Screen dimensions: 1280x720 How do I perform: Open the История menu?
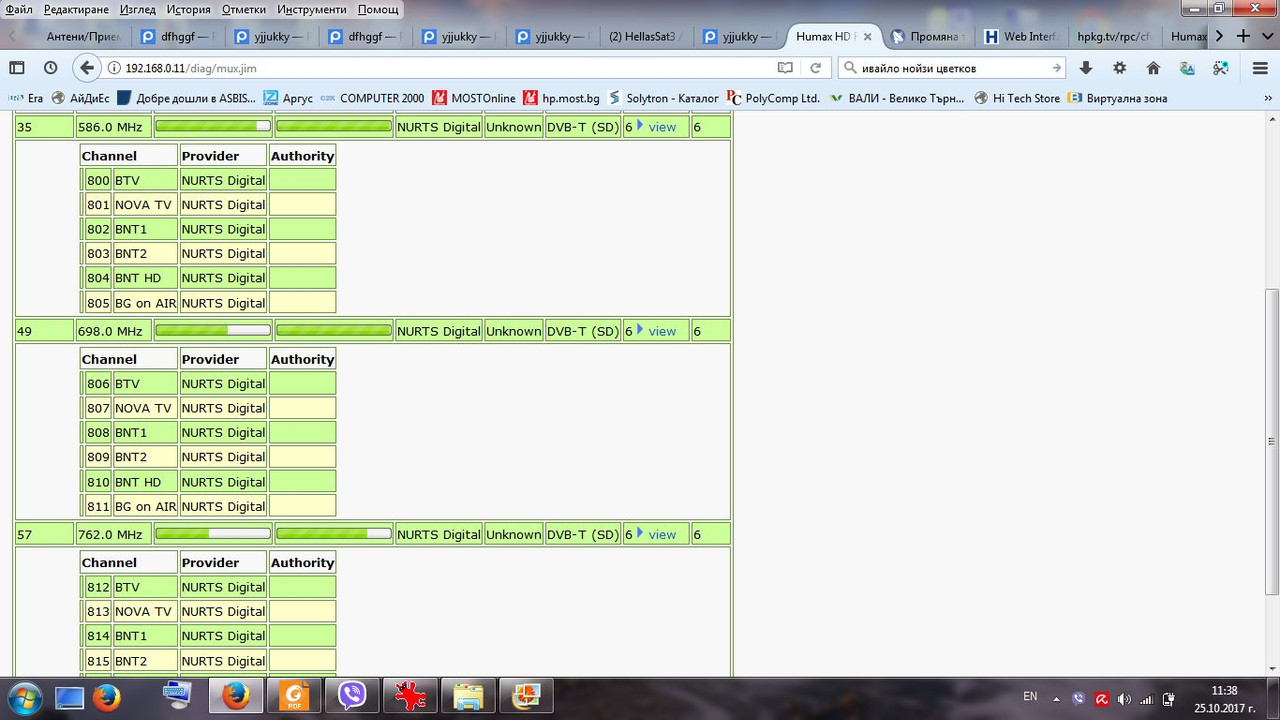[x=188, y=9]
